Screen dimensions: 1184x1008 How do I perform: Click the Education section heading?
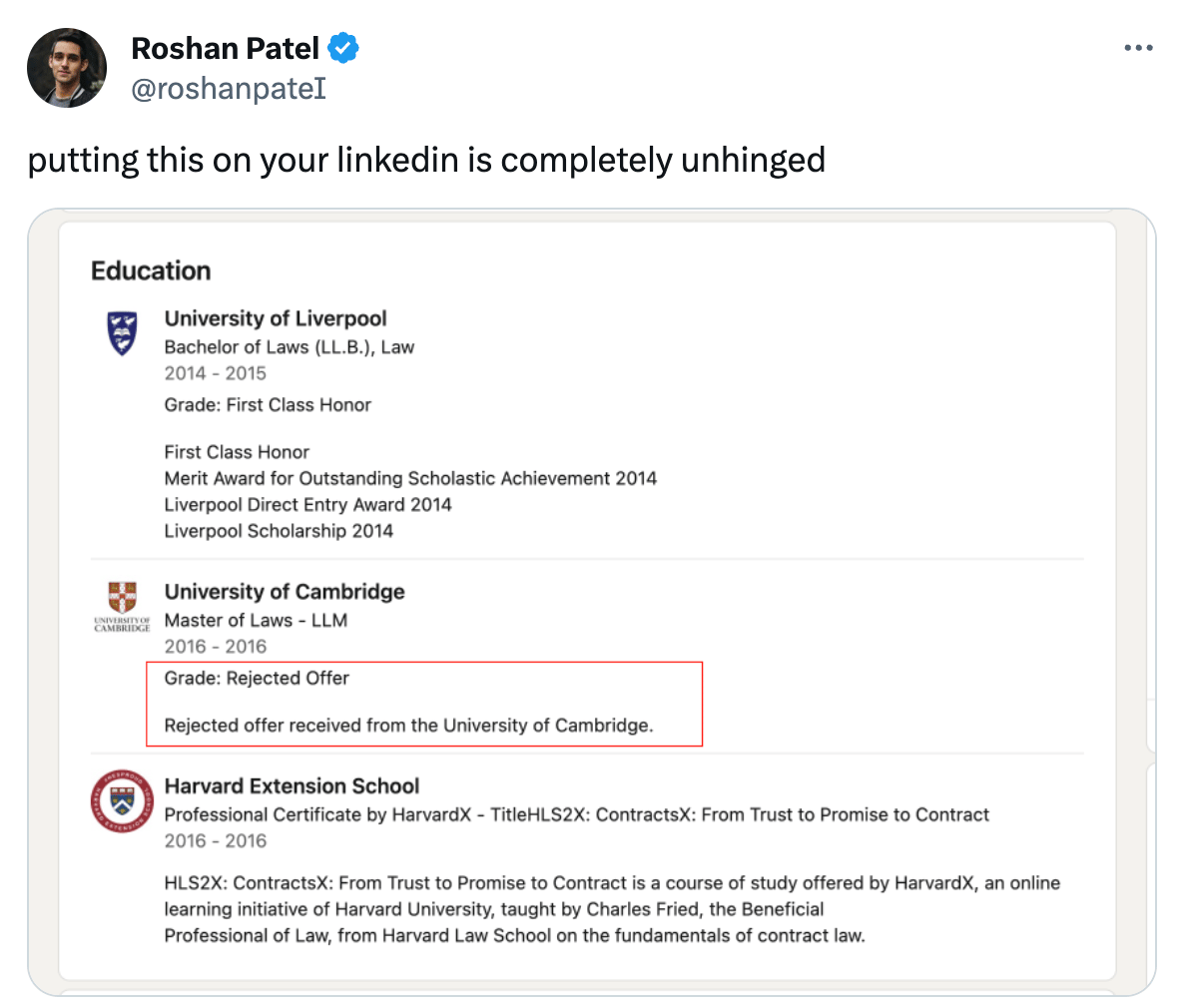151,271
